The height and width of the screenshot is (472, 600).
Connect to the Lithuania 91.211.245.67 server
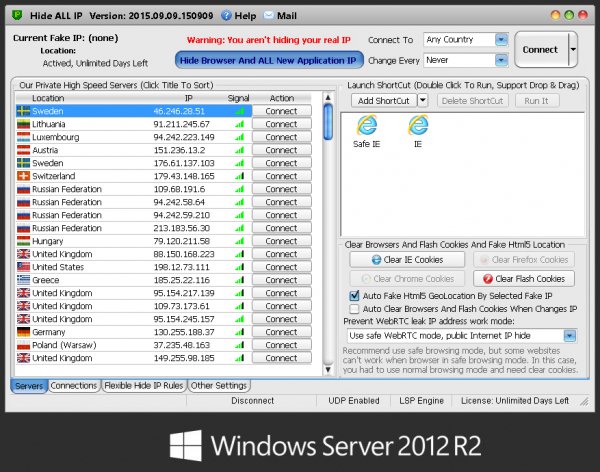tap(282, 124)
